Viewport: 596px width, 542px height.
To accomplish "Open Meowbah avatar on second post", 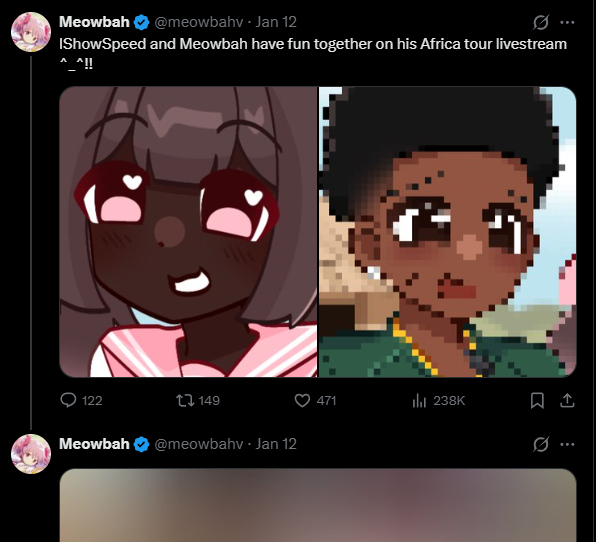I will 31,454.
